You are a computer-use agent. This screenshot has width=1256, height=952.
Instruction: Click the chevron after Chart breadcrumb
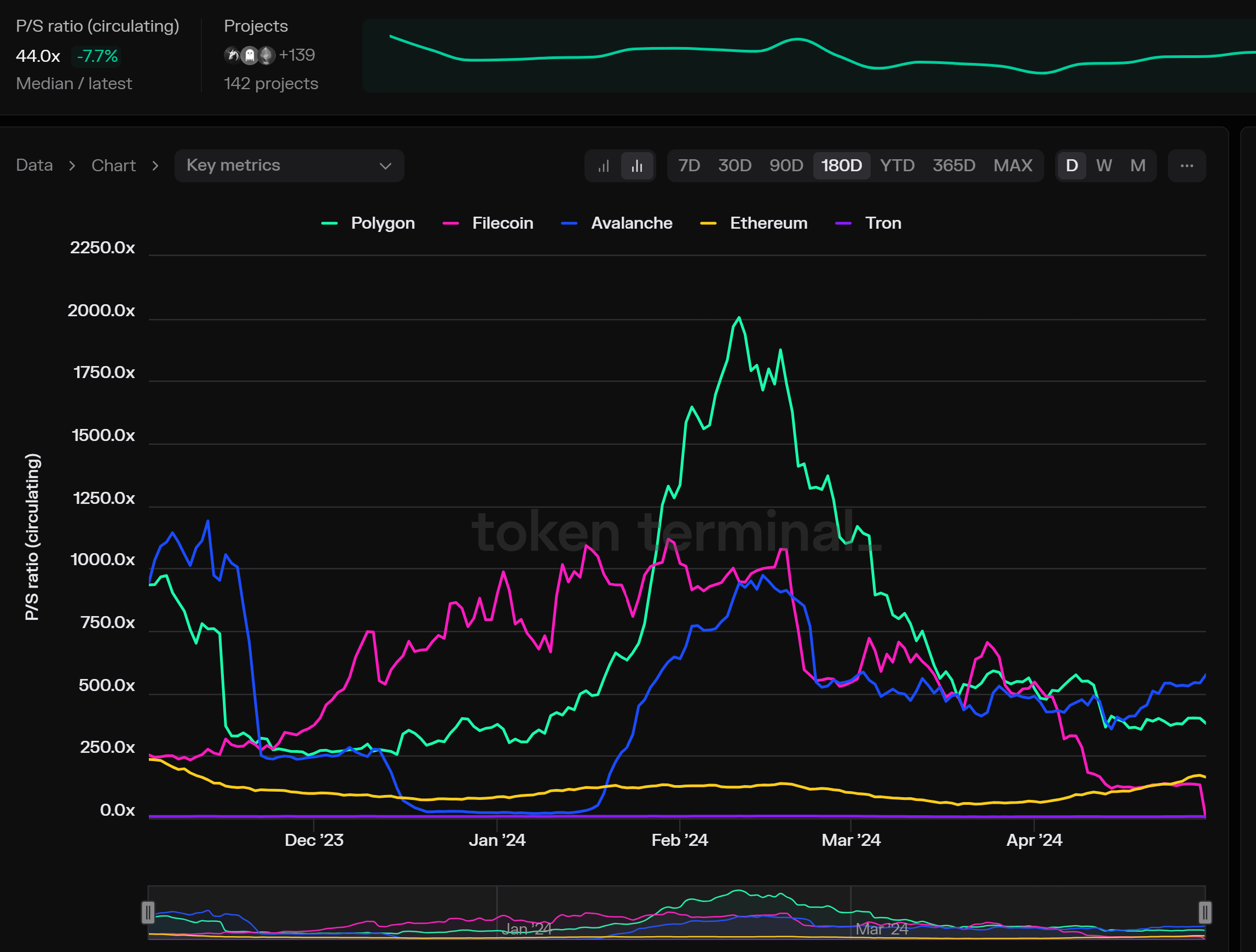click(155, 166)
